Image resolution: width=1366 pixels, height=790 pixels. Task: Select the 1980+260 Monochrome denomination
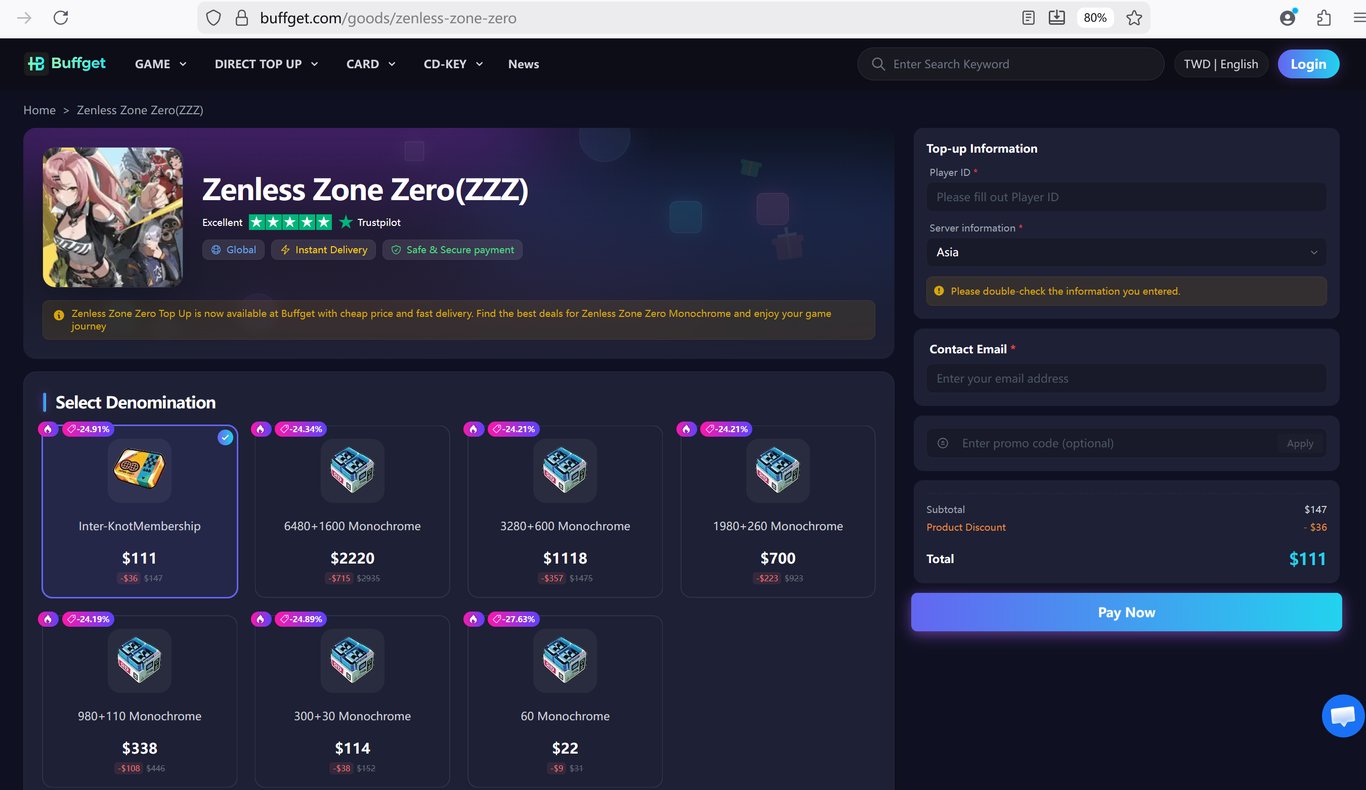pyautogui.click(x=778, y=511)
